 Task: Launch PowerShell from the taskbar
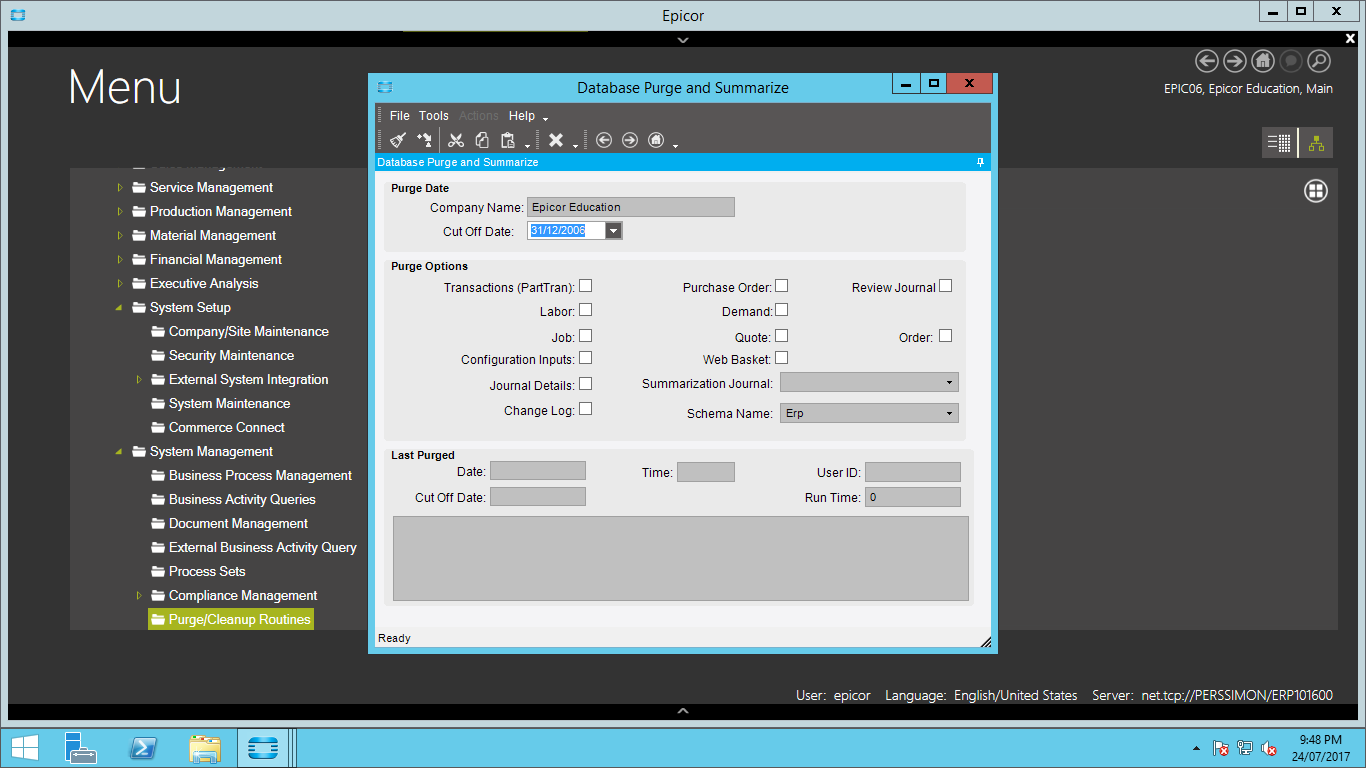[142, 748]
